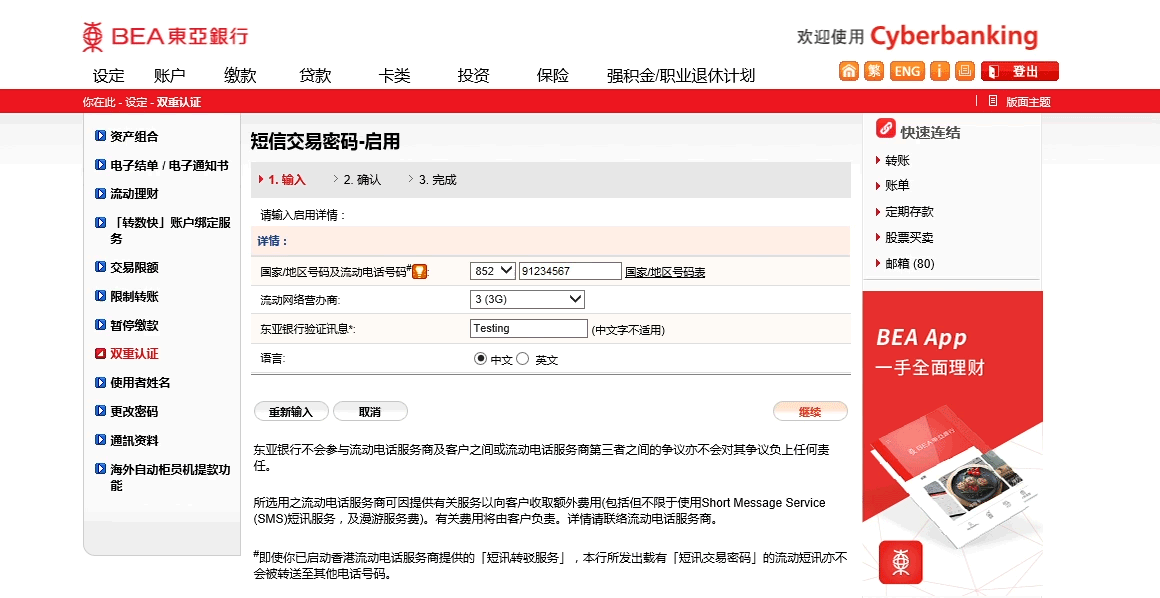Select 双重认证 in the sidebar
This screenshot has height=598, width=1160.
tap(134, 354)
